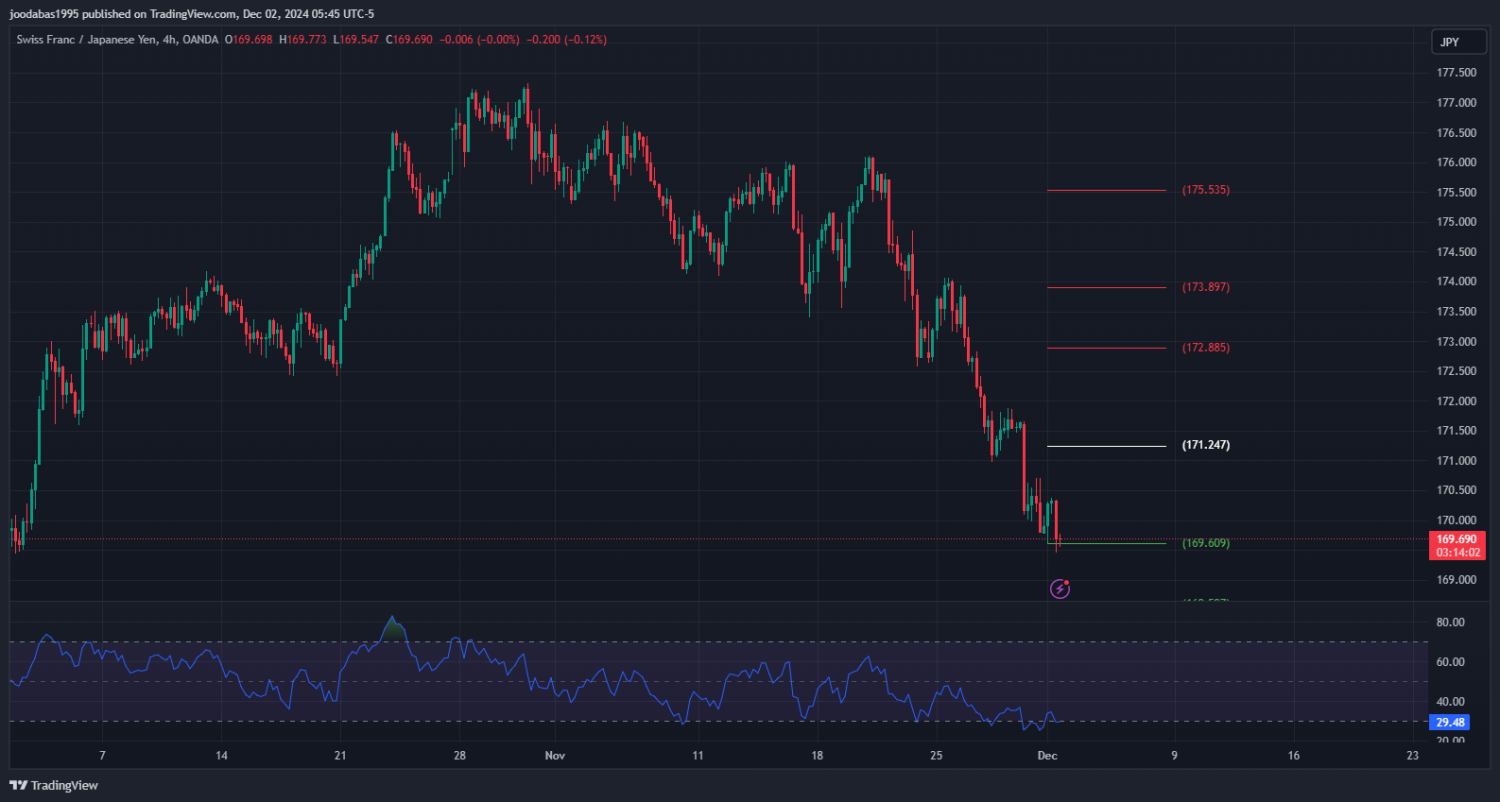Select the red 172.885 level label

(x=1206, y=348)
